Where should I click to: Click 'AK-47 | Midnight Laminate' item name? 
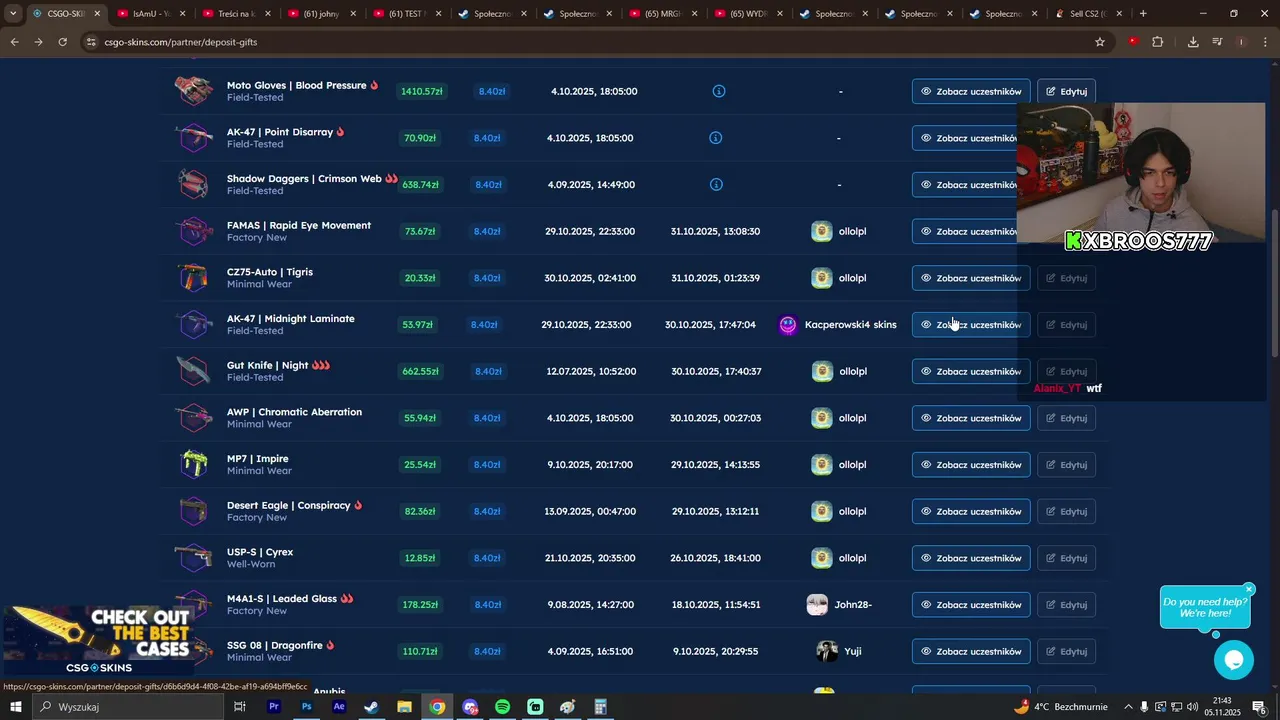(290, 318)
